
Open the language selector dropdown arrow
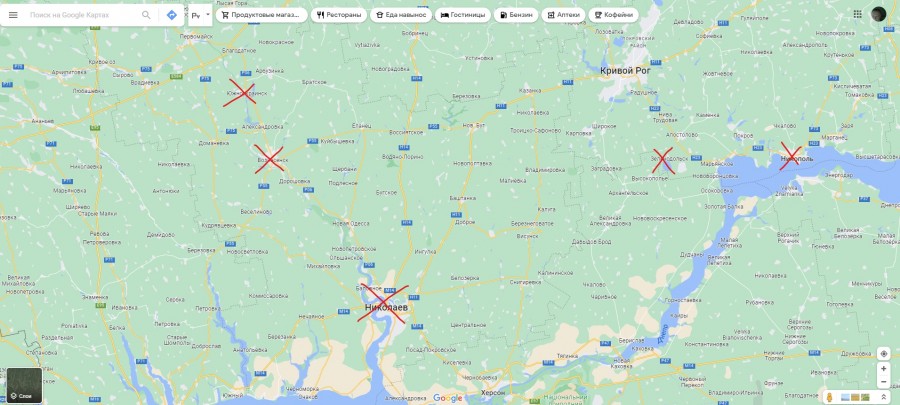pos(208,15)
